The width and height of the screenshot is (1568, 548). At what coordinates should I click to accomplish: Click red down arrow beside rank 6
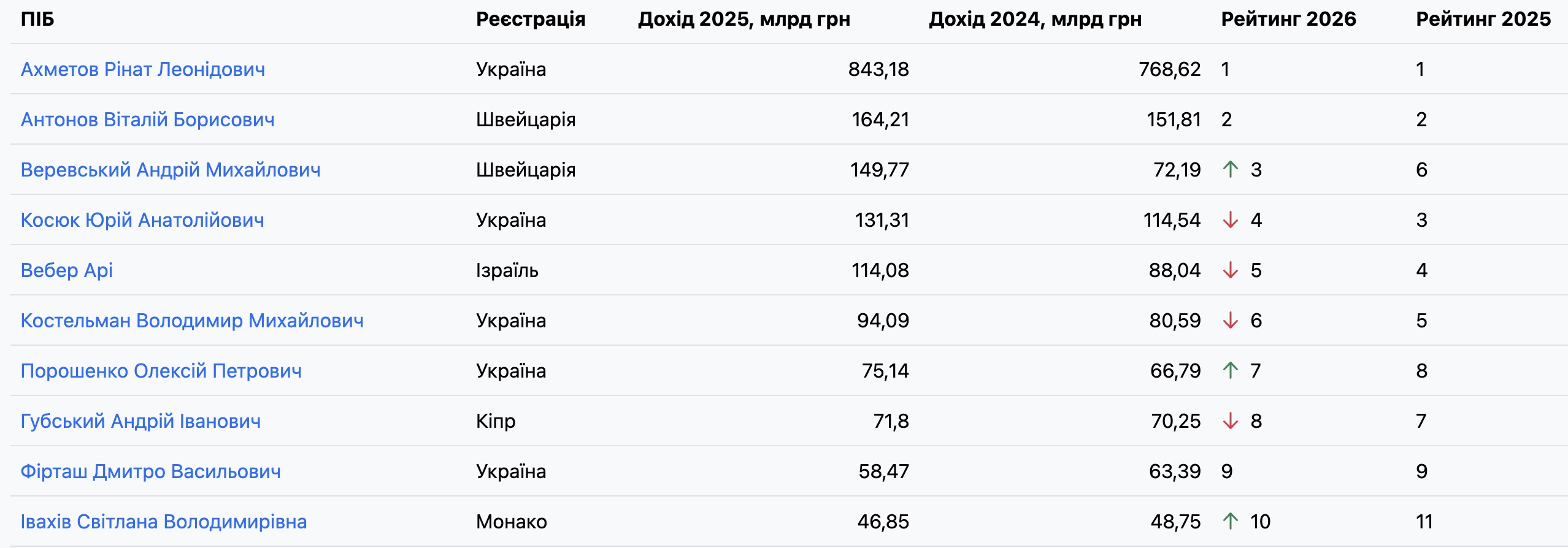coord(1230,320)
